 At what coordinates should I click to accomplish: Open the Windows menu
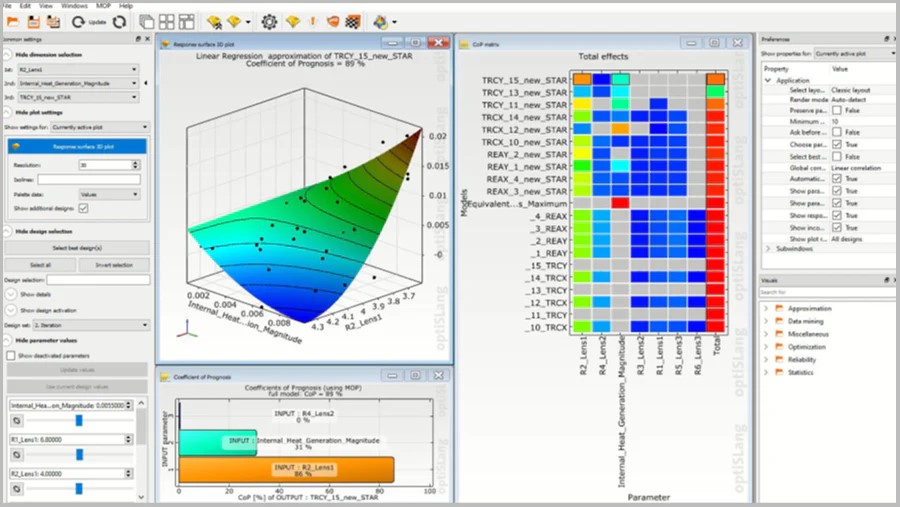point(72,5)
